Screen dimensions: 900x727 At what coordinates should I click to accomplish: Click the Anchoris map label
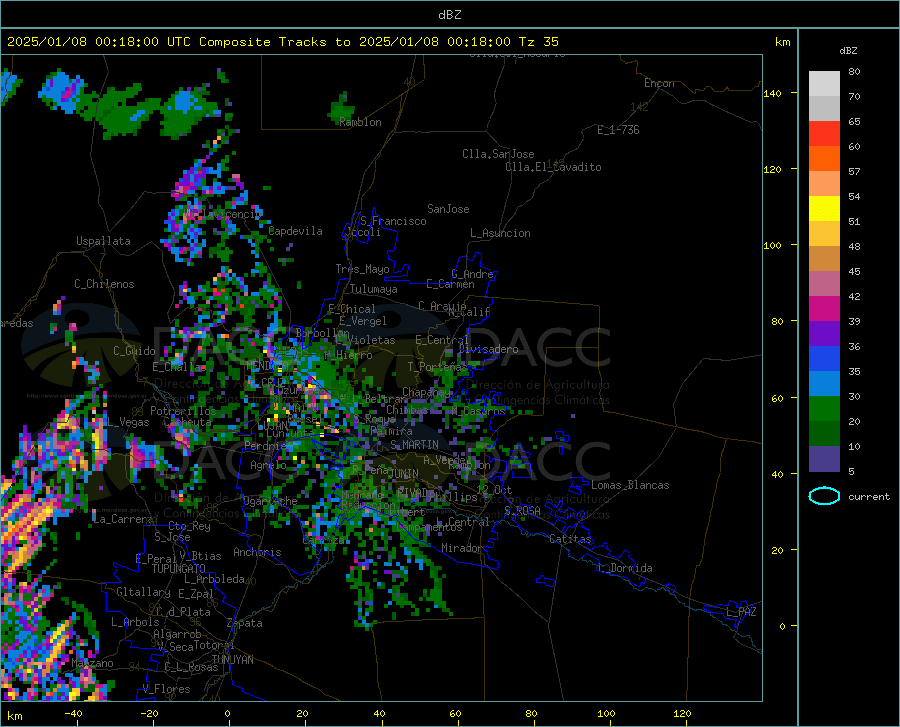[x=257, y=552]
